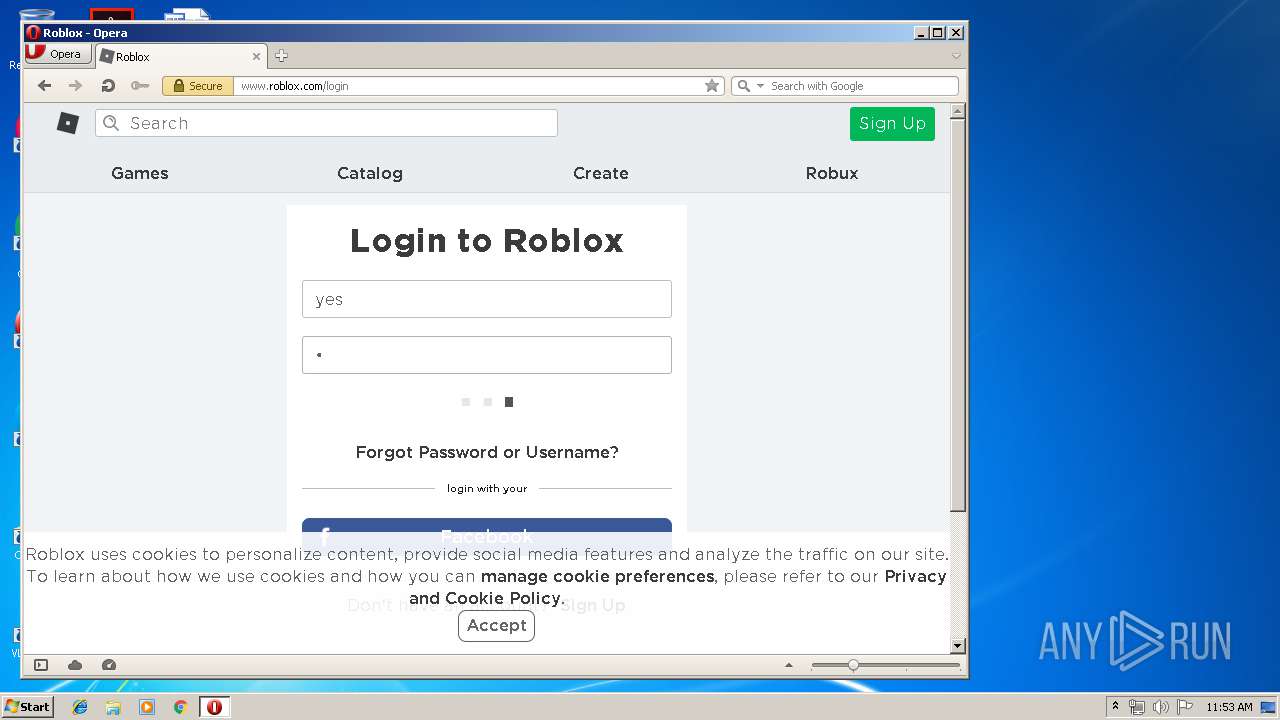This screenshot has width=1280, height=720.
Task: Open the password manager key icon
Action: (x=140, y=86)
